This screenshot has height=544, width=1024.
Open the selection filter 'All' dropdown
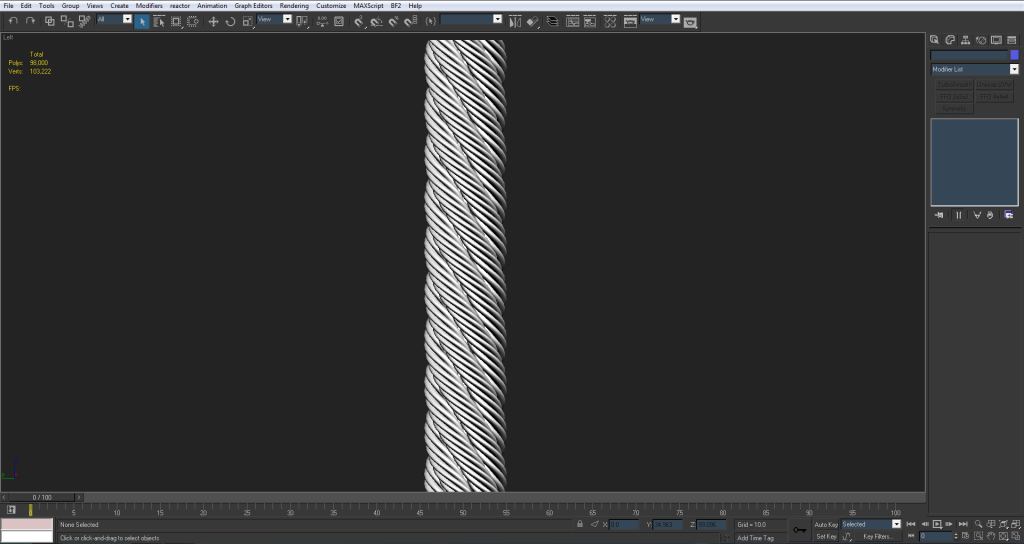coord(127,19)
